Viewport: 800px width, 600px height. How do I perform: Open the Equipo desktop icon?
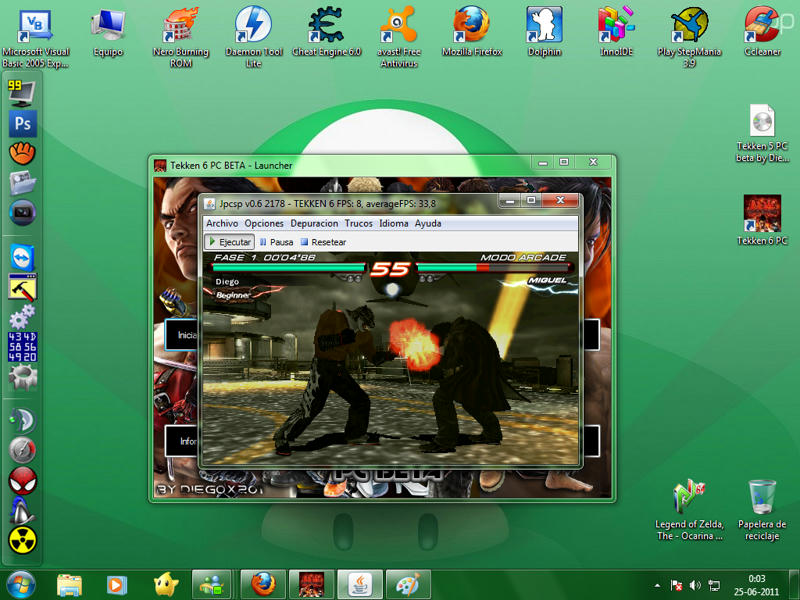(108, 32)
